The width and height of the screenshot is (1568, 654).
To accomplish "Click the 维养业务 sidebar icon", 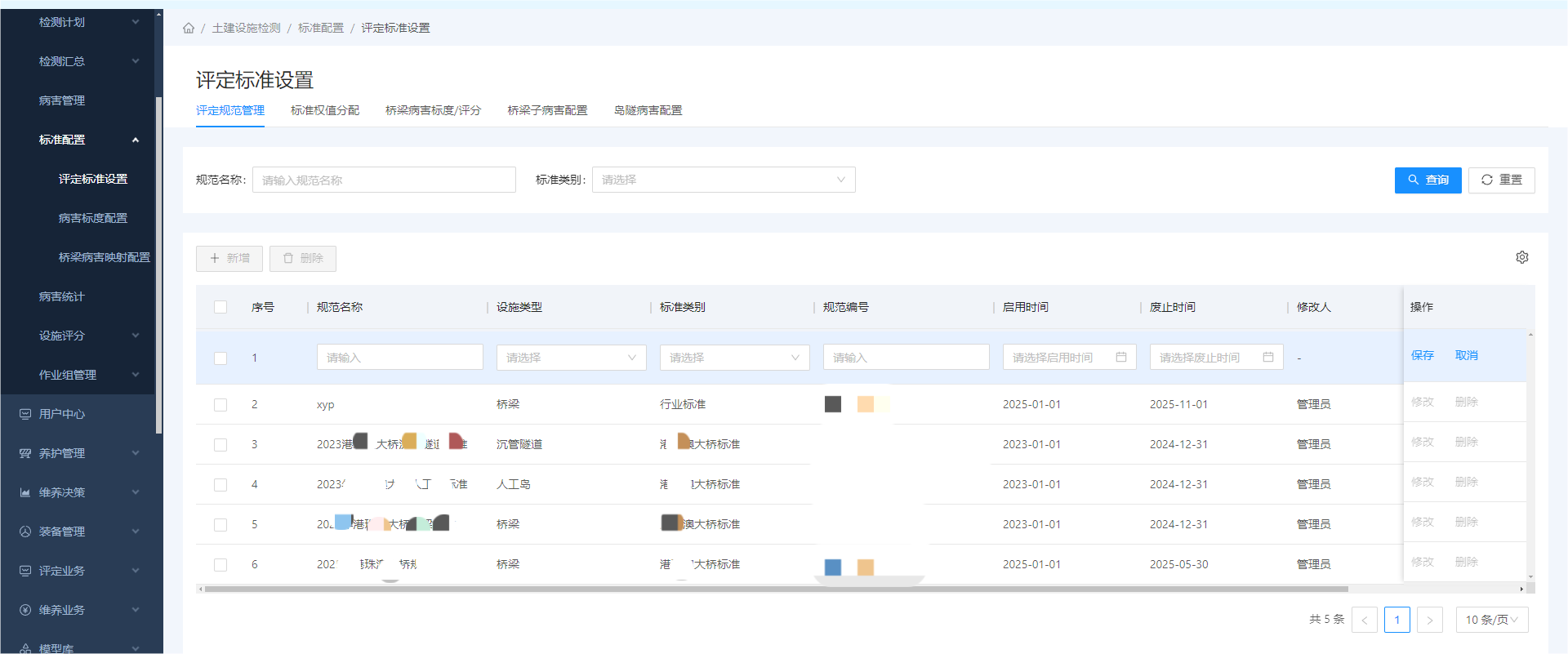I will pos(25,610).
